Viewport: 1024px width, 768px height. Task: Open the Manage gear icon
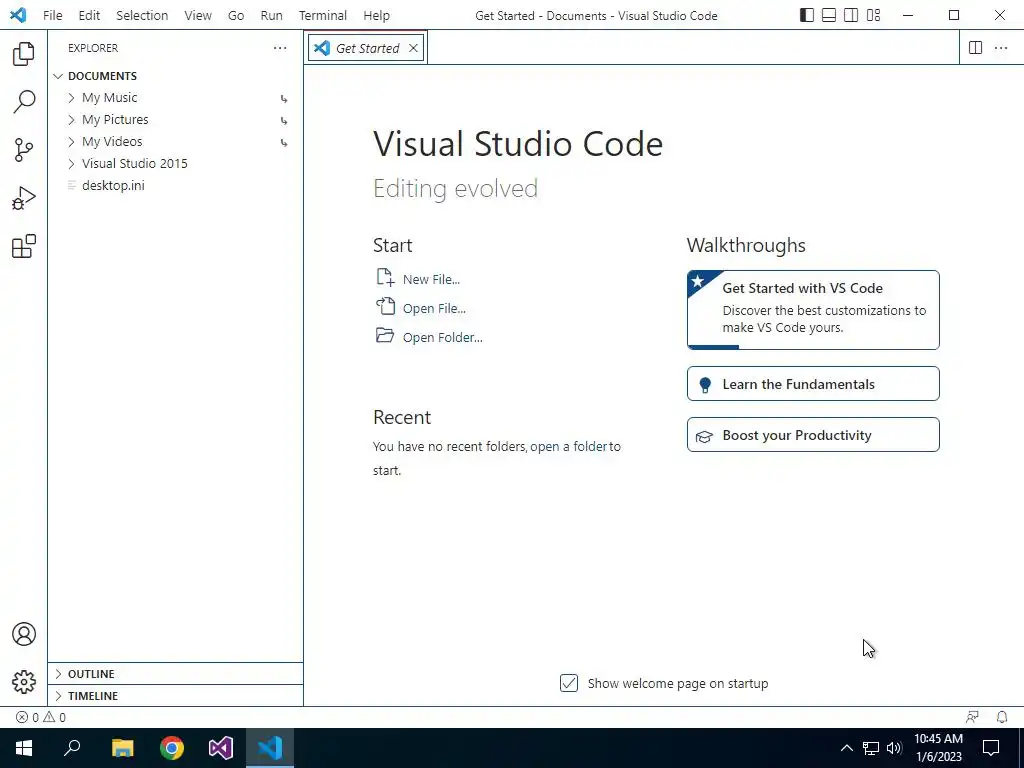(24, 682)
